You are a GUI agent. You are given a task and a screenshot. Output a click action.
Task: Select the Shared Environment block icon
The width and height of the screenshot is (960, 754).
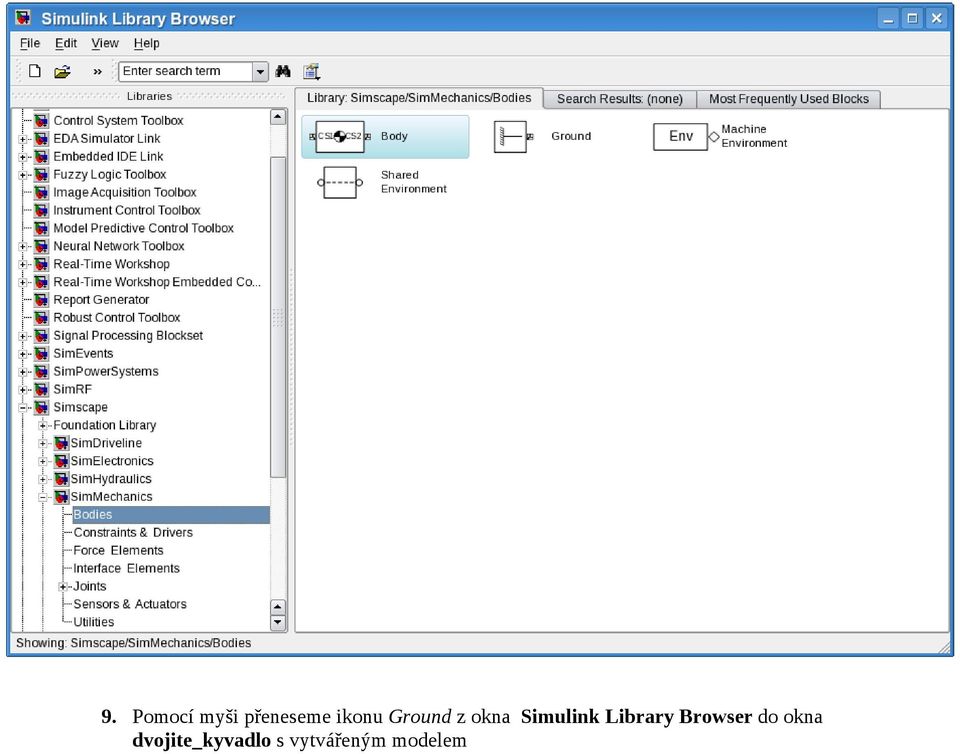[x=340, y=182]
